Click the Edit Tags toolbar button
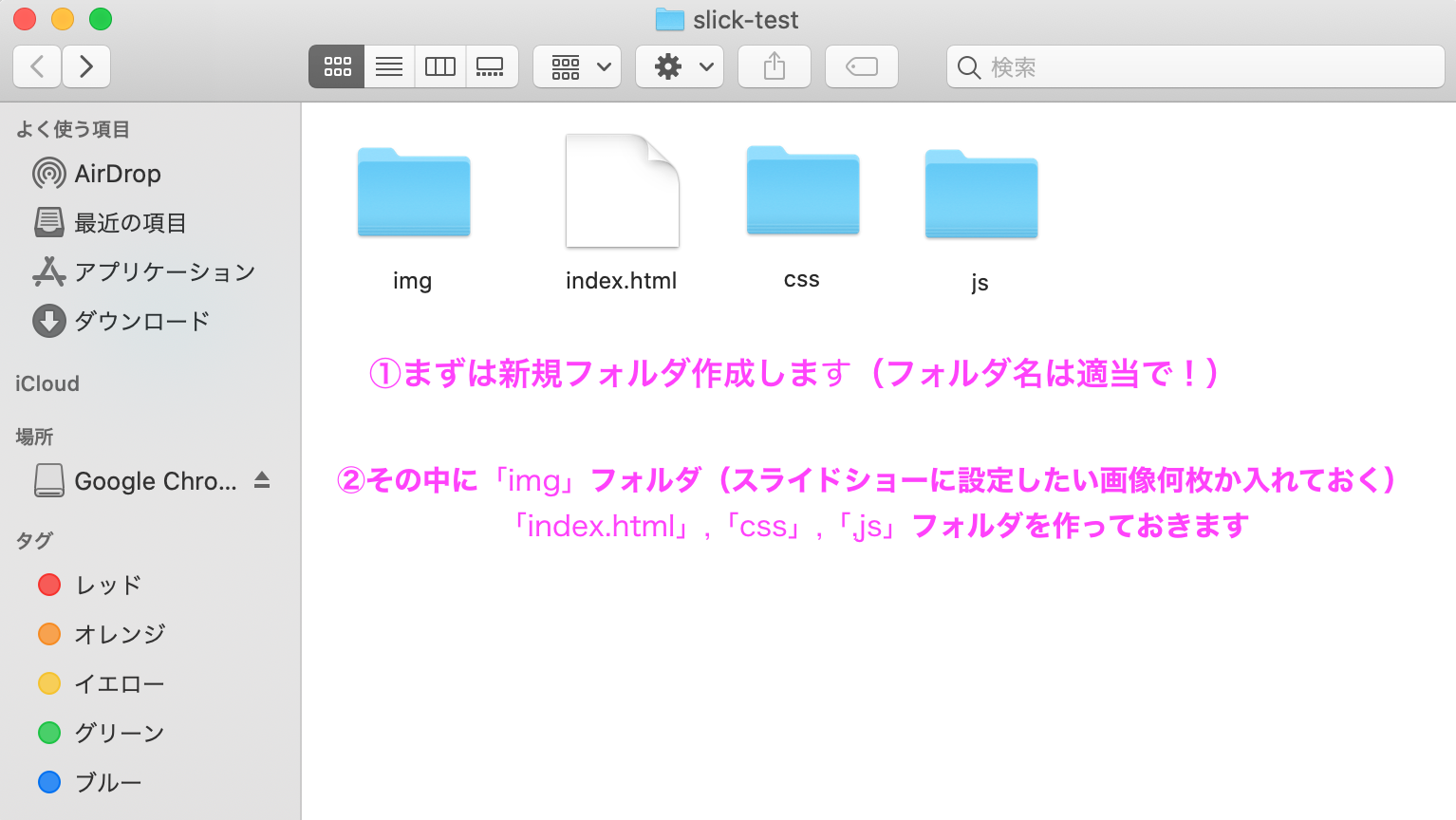 [x=862, y=66]
